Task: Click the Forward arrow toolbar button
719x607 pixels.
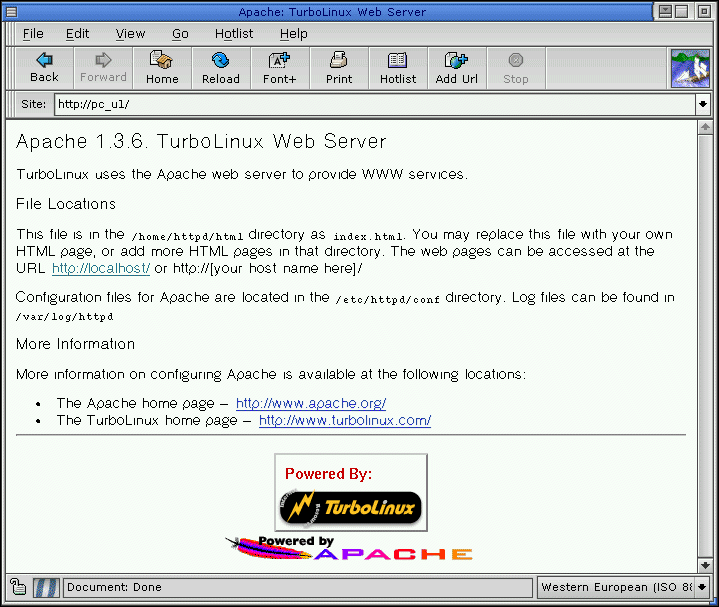Action: point(103,68)
